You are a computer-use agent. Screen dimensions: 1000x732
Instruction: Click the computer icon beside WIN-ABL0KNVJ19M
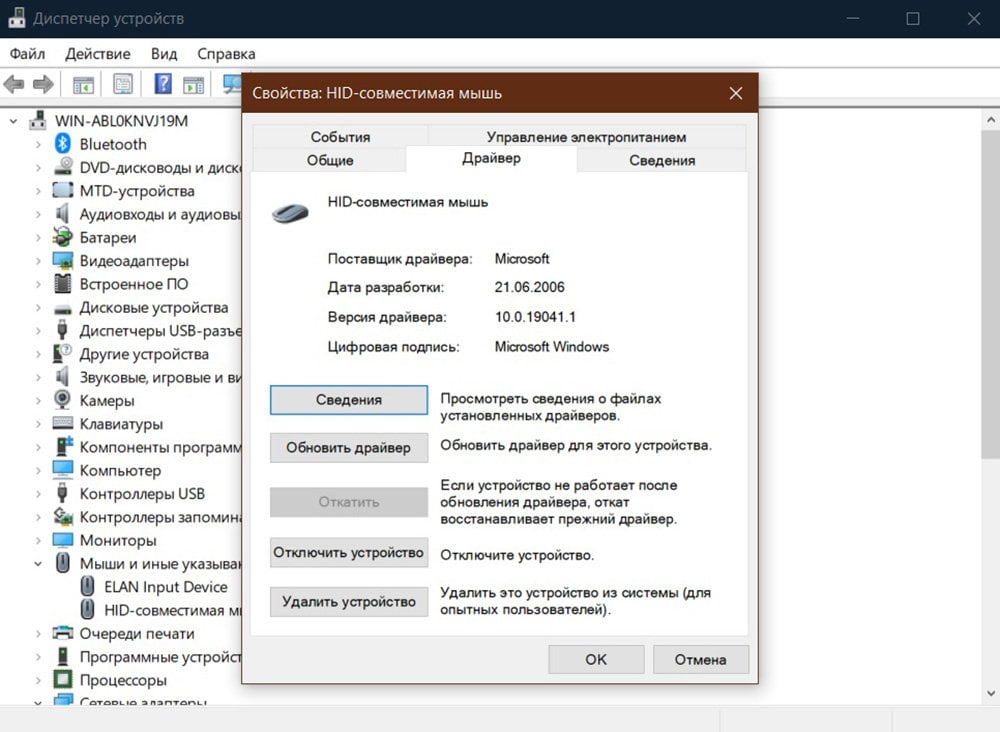pos(38,120)
